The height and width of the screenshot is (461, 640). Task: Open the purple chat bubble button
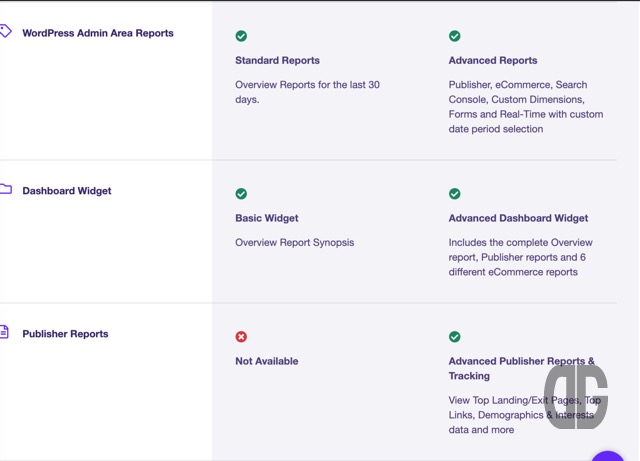[x=608, y=456]
